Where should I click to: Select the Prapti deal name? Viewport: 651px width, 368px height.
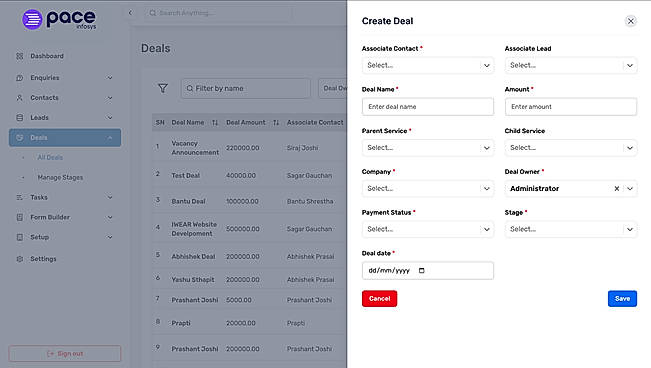181,323
